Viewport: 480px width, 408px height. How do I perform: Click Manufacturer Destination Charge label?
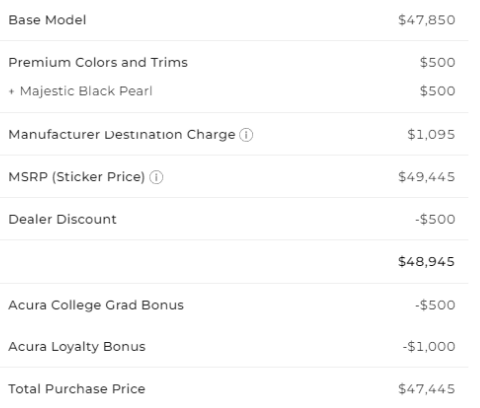click(122, 135)
